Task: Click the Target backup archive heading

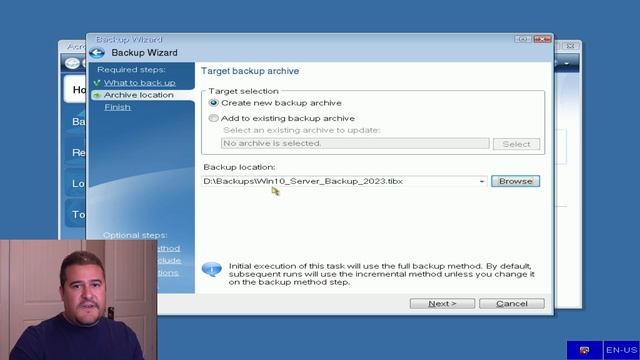Action: point(250,71)
